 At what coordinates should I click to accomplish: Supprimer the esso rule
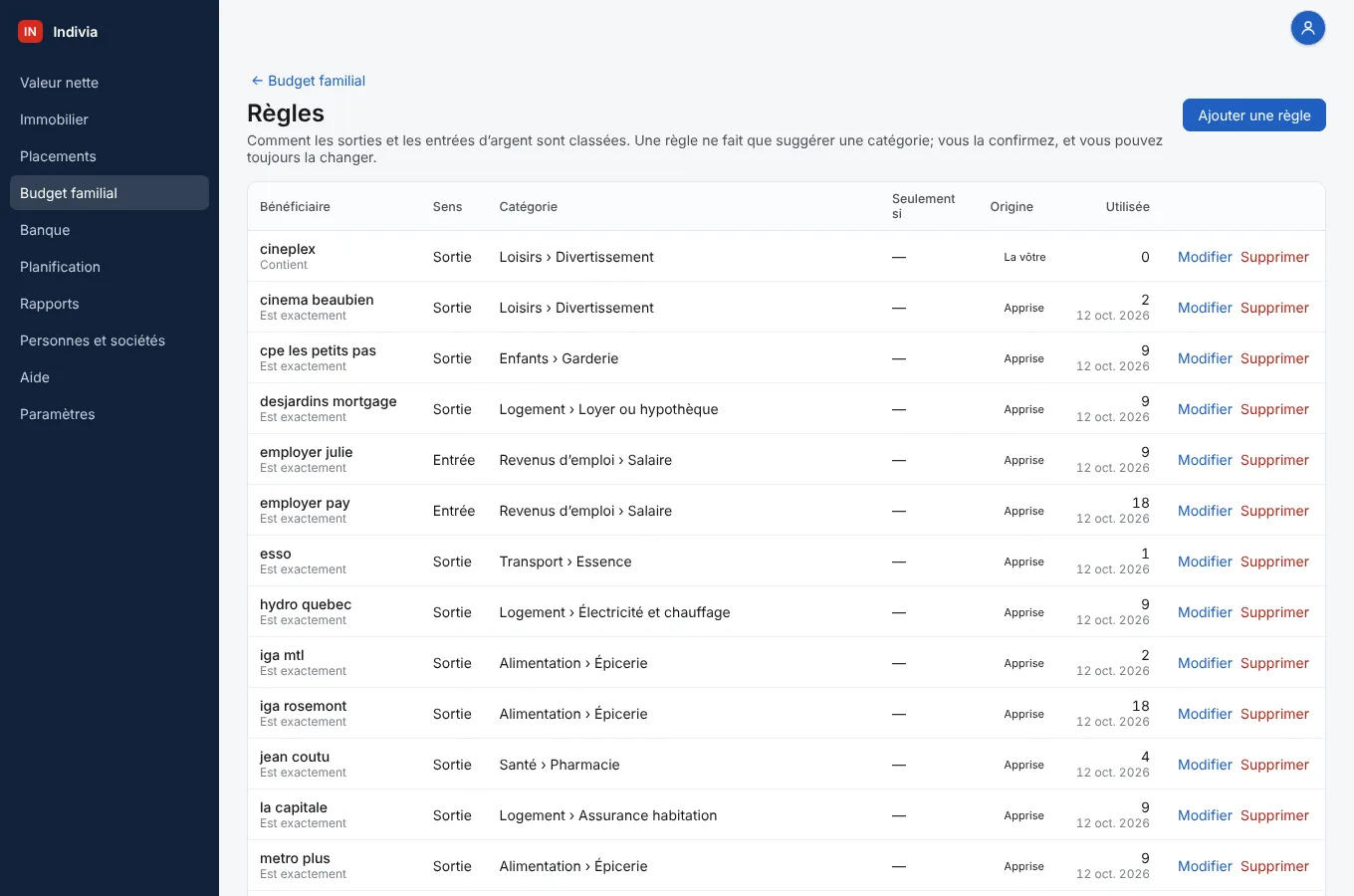(x=1274, y=561)
